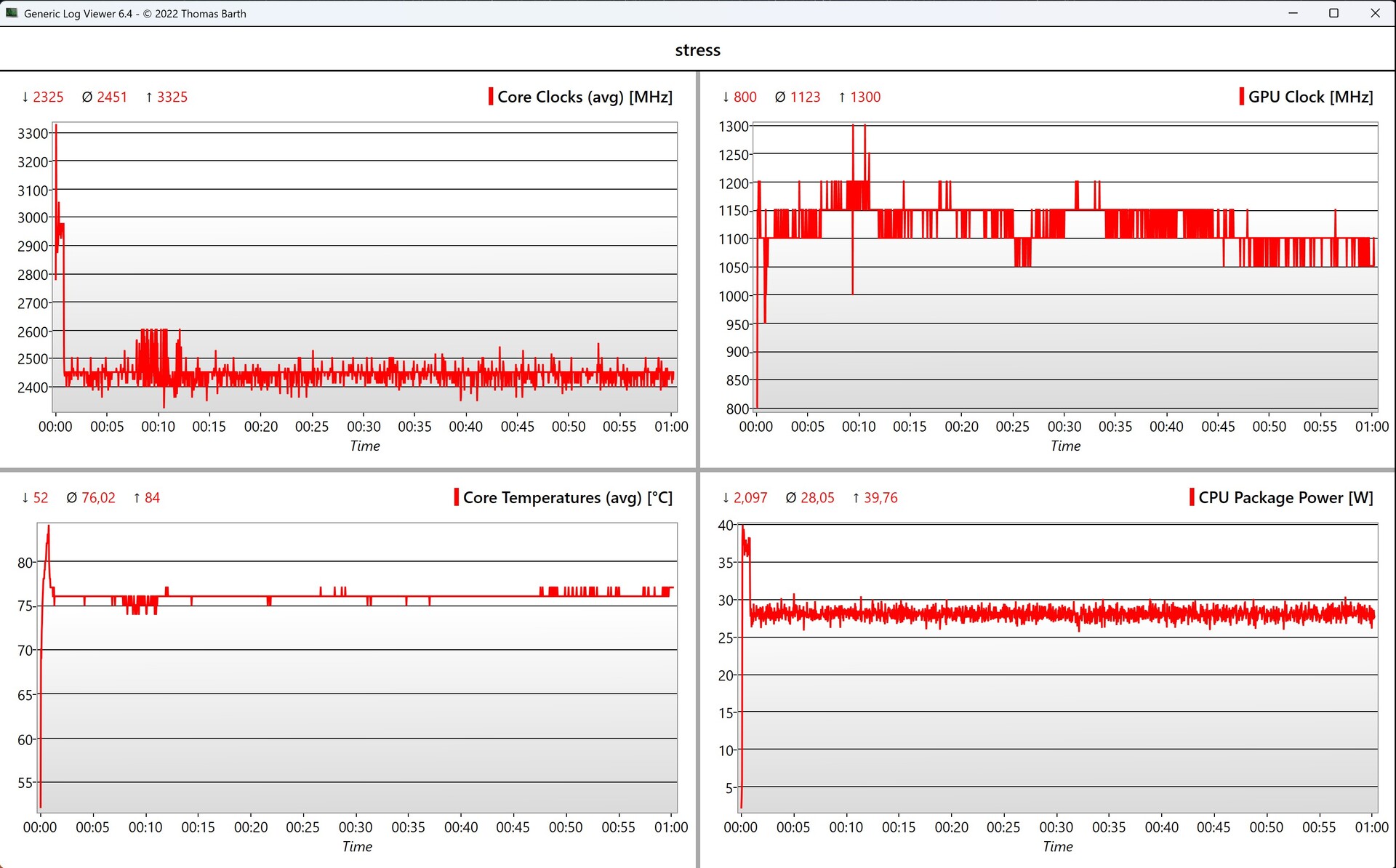Click the GPU Clock minimum value 800
1396x868 pixels.
tap(745, 97)
